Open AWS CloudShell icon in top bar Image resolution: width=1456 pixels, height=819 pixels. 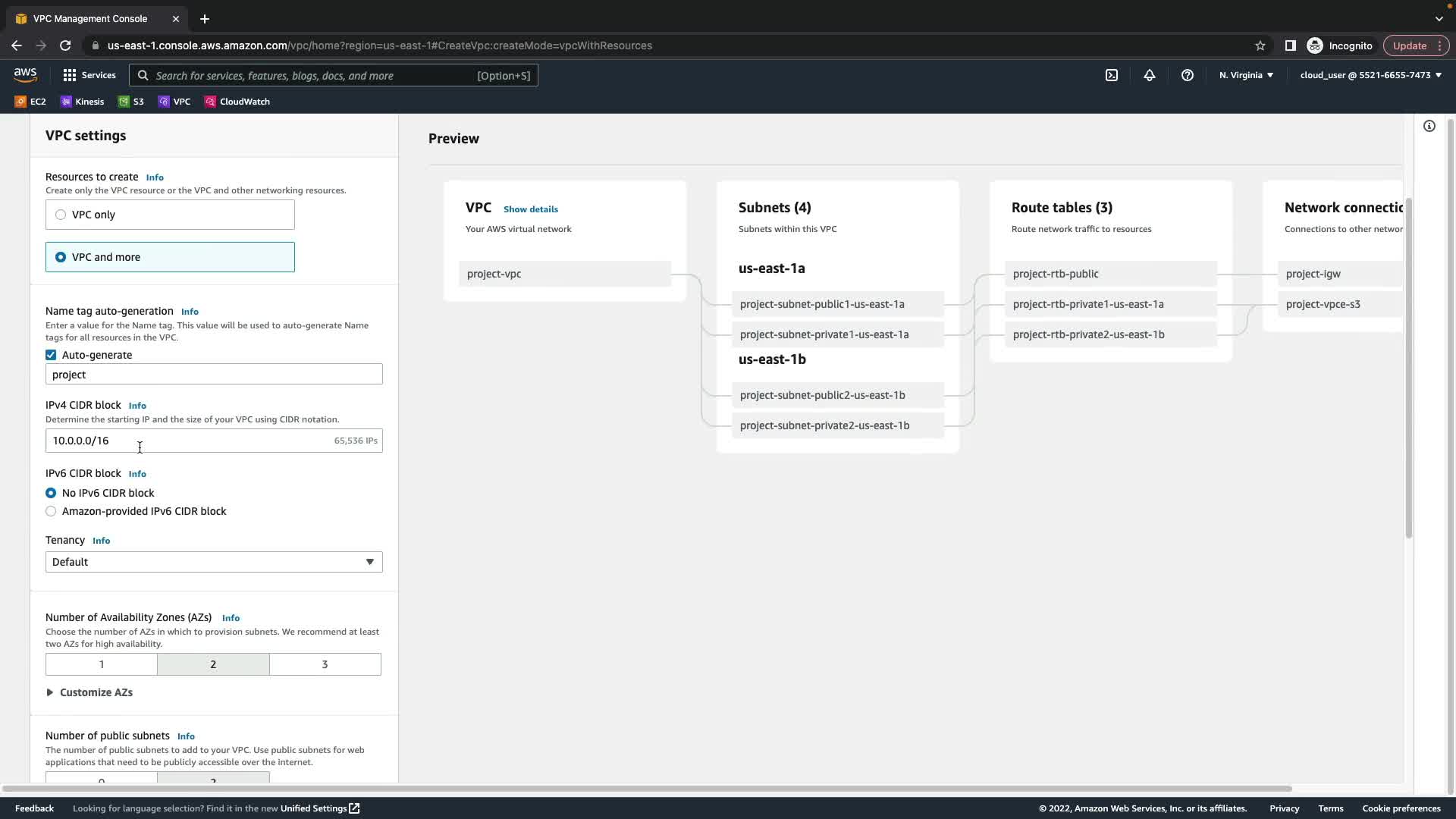[x=1112, y=75]
